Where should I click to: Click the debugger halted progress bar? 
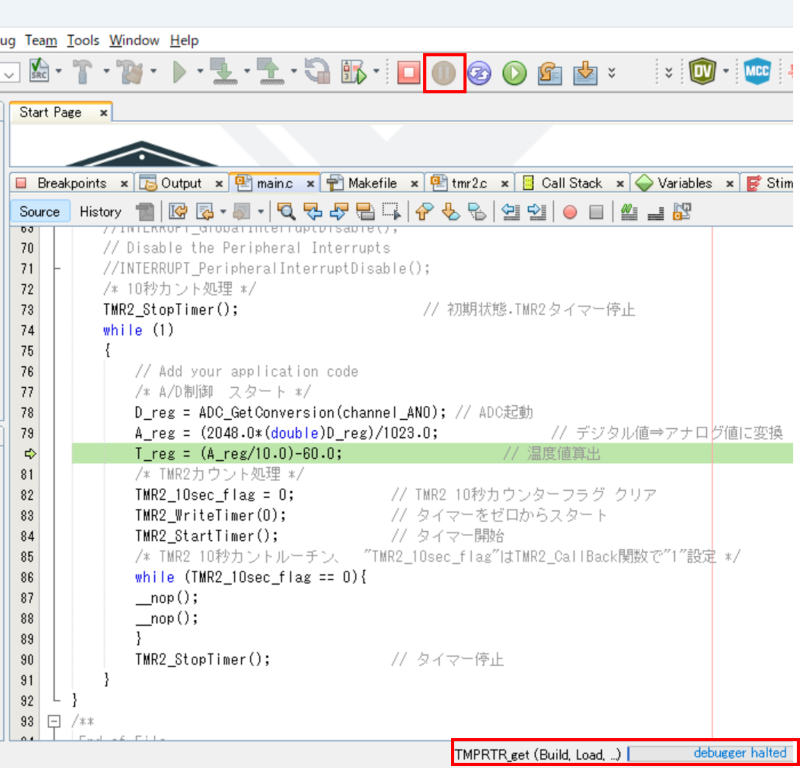pyautogui.click(x=710, y=753)
